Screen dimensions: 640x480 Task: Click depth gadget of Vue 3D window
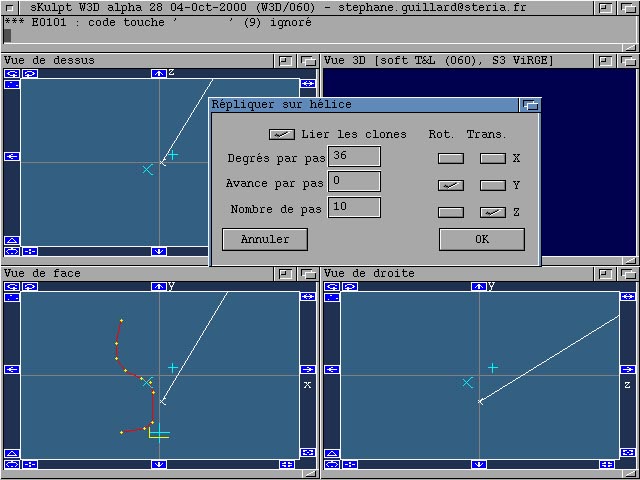627,61
